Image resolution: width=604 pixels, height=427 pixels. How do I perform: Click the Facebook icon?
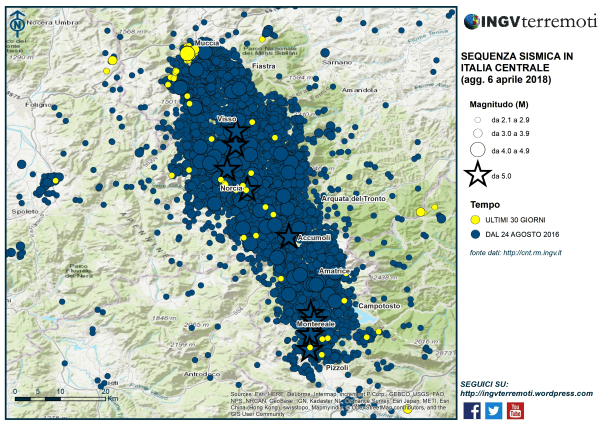click(472, 410)
